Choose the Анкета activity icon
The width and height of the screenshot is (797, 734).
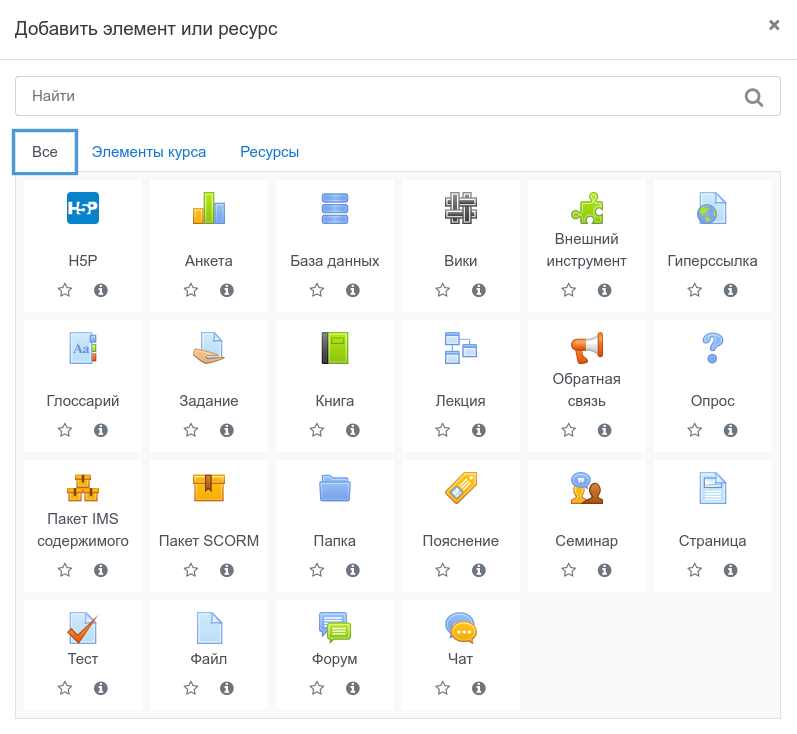(209, 208)
